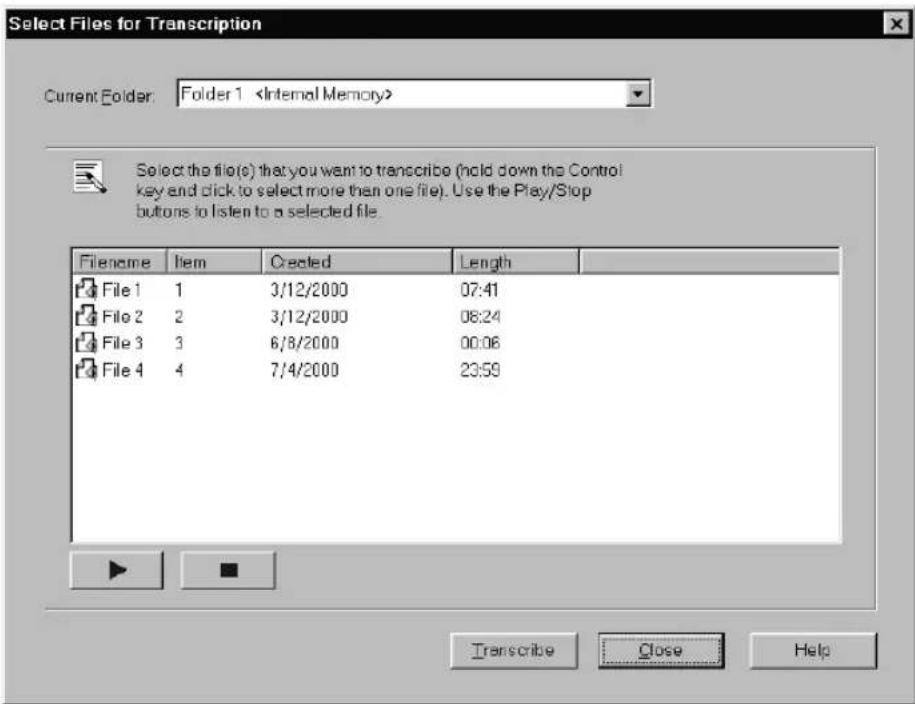Open the Current Folder dropdown arrow

[x=638, y=94]
